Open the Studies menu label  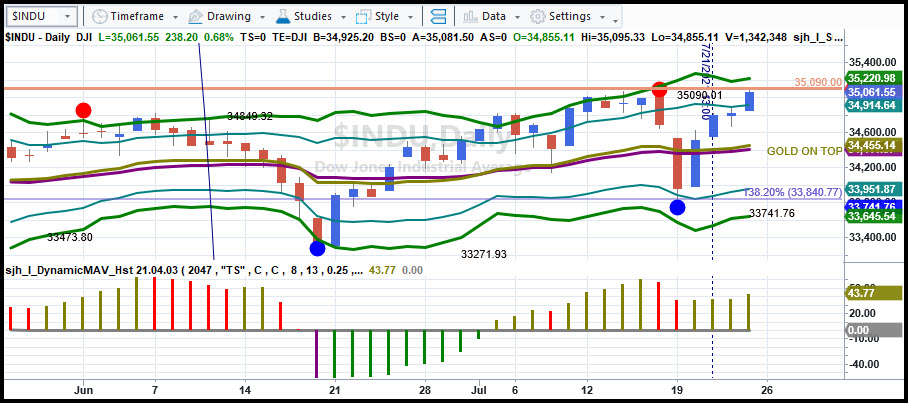313,16
